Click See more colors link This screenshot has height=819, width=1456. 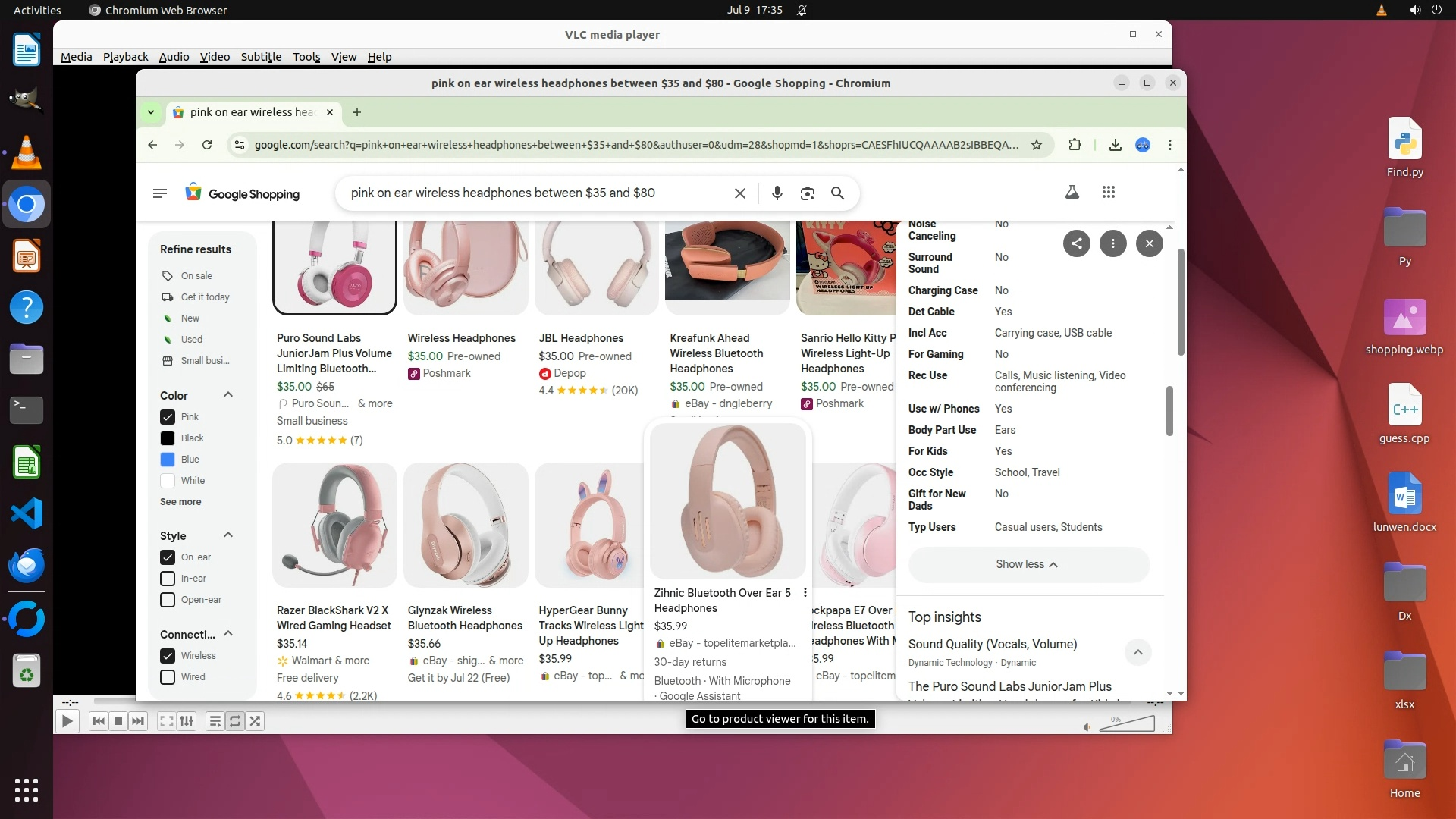[x=180, y=502]
